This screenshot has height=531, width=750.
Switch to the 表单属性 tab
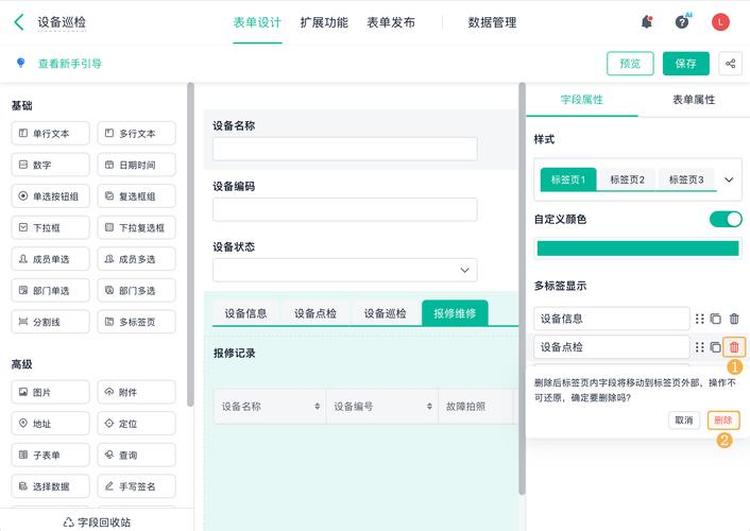694,100
